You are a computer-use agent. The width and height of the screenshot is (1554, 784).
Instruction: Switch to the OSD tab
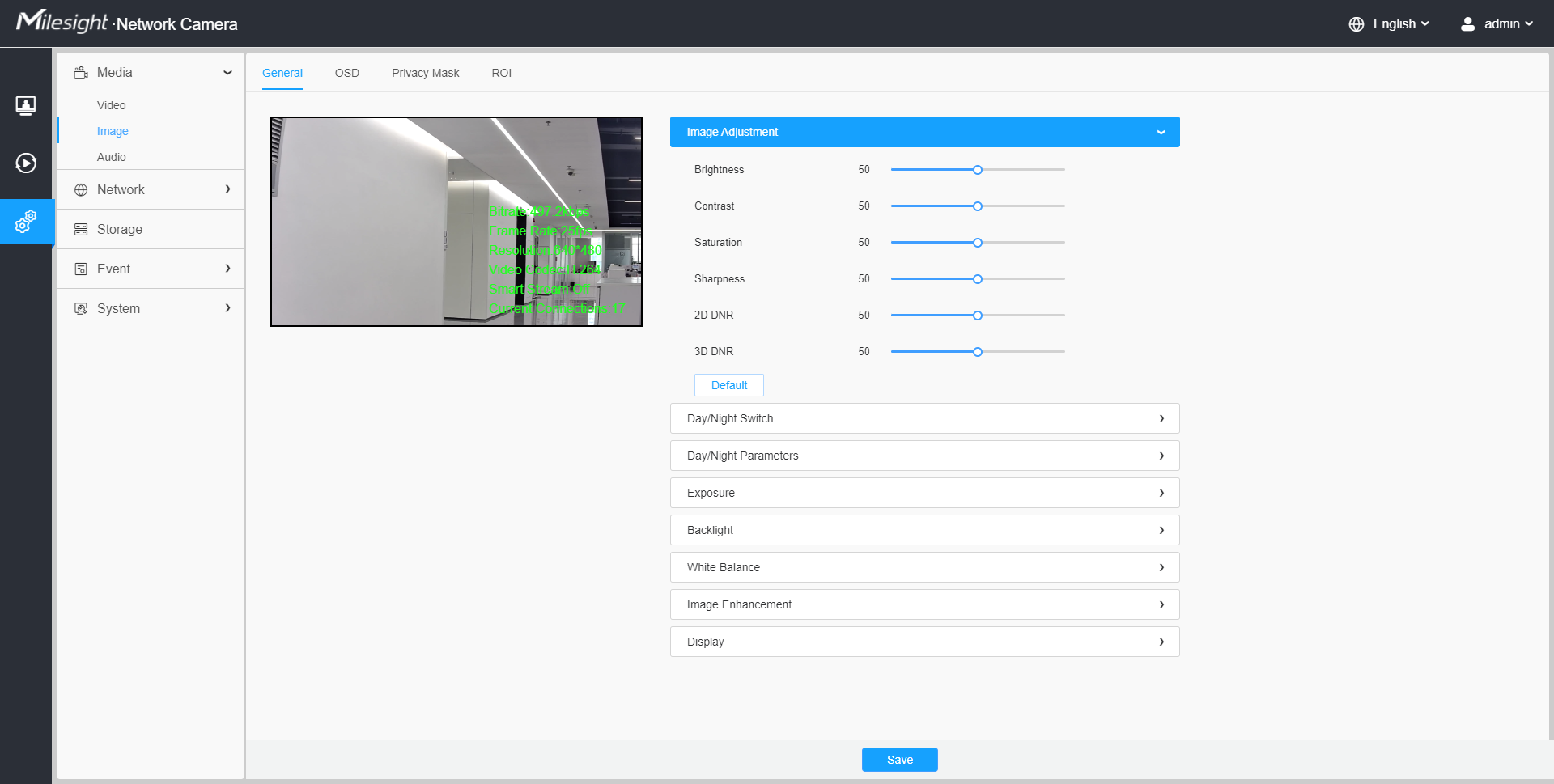coord(347,73)
